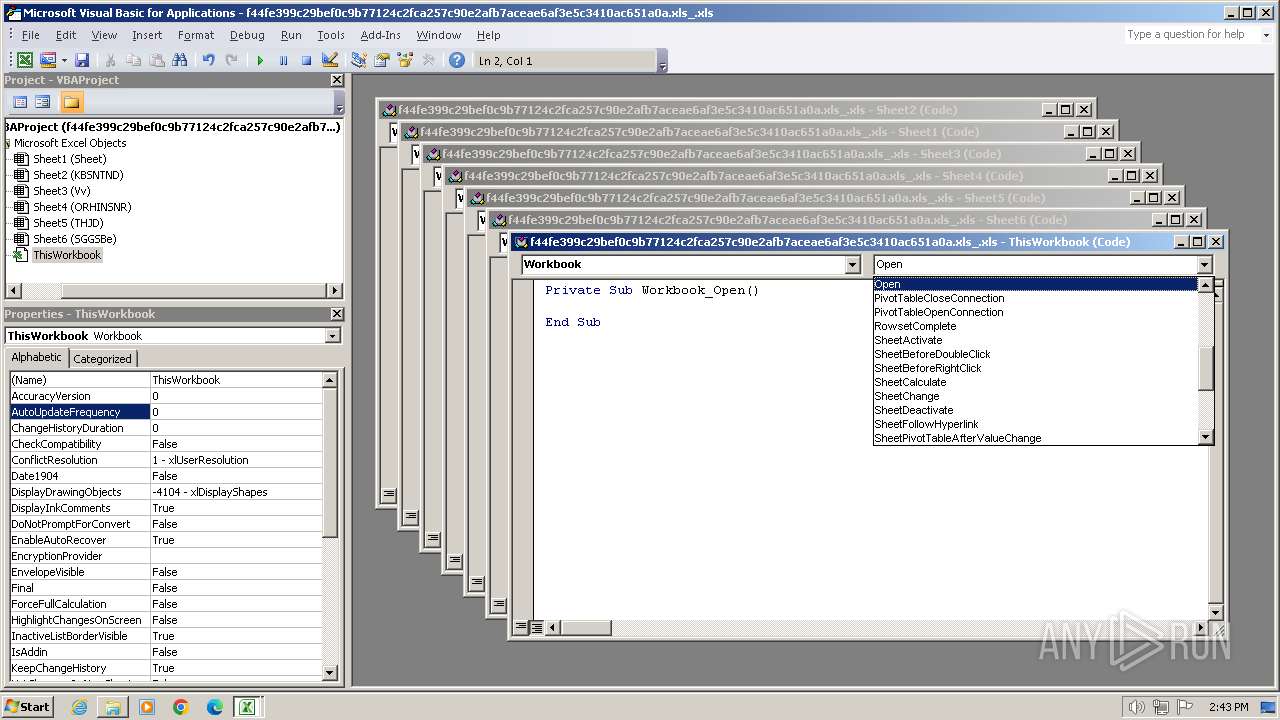The image size is (1280, 720).
Task: Switch to the Alphabetic properties tab
Action: pyautogui.click(x=36, y=358)
